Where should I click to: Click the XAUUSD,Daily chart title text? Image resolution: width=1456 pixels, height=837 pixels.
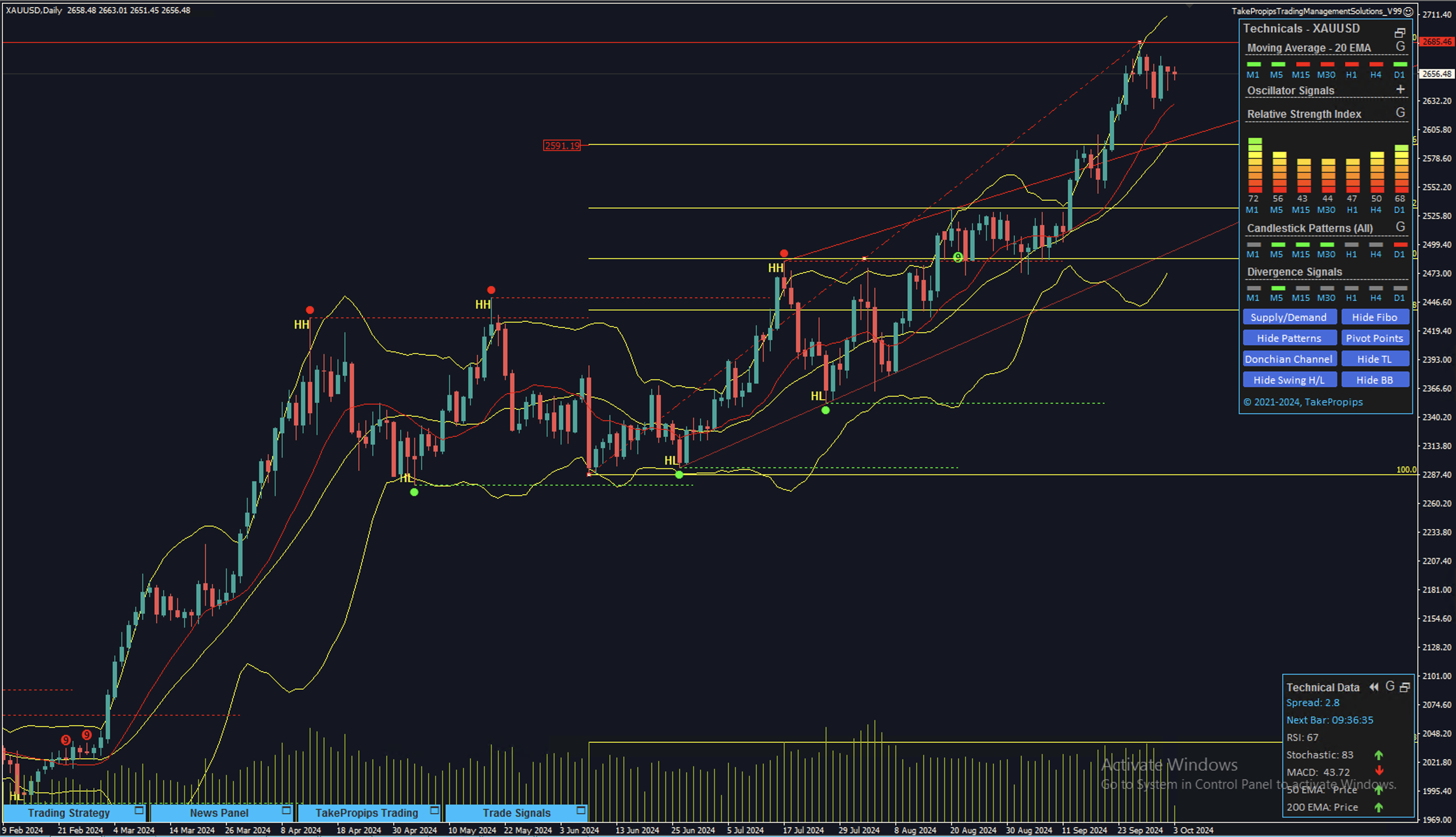pyautogui.click(x=33, y=10)
